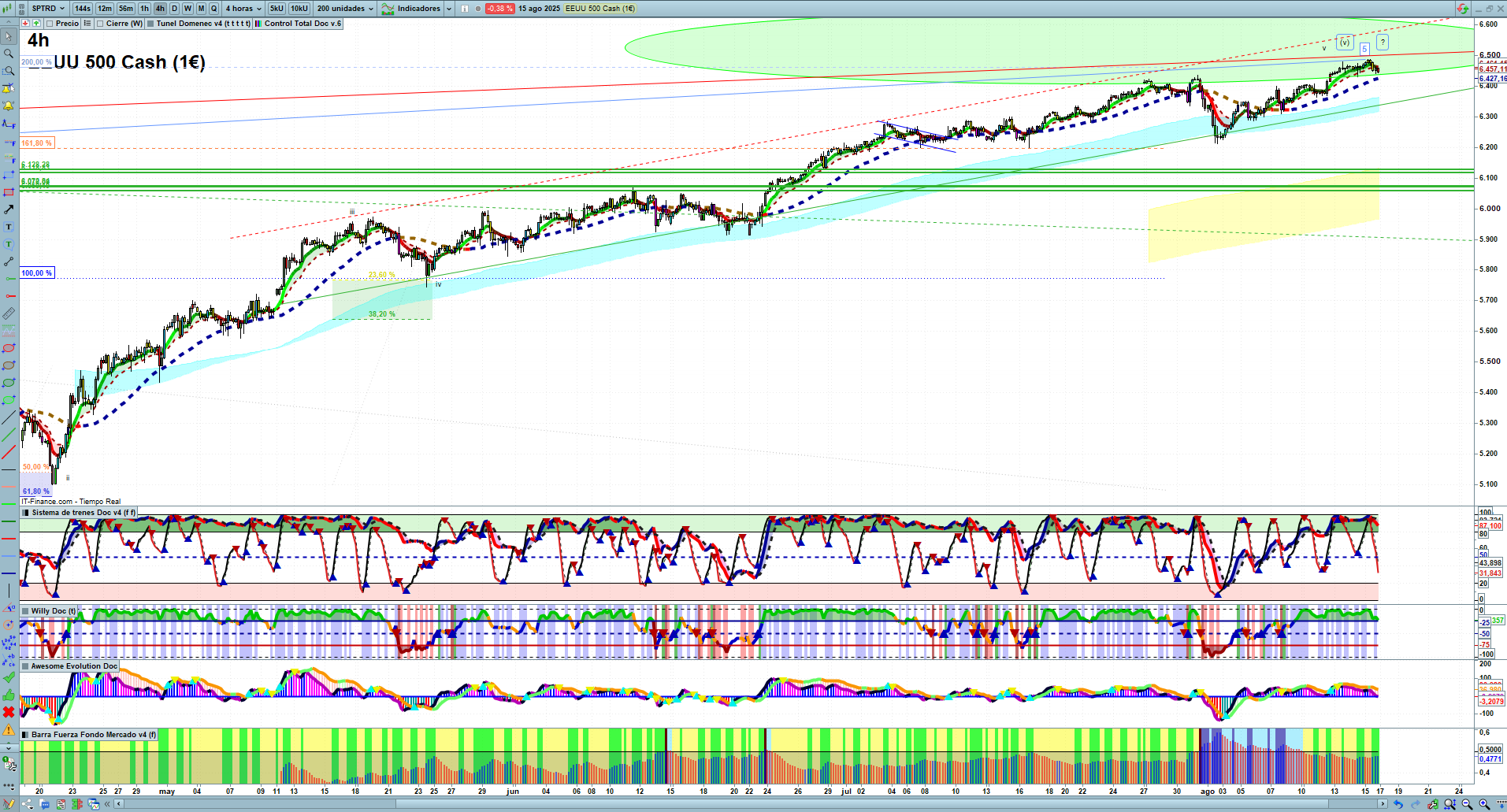This screenshot has width=1507, height=812.
Task: Switch to weekly W timeframe
Action: [x=187, y=9]
